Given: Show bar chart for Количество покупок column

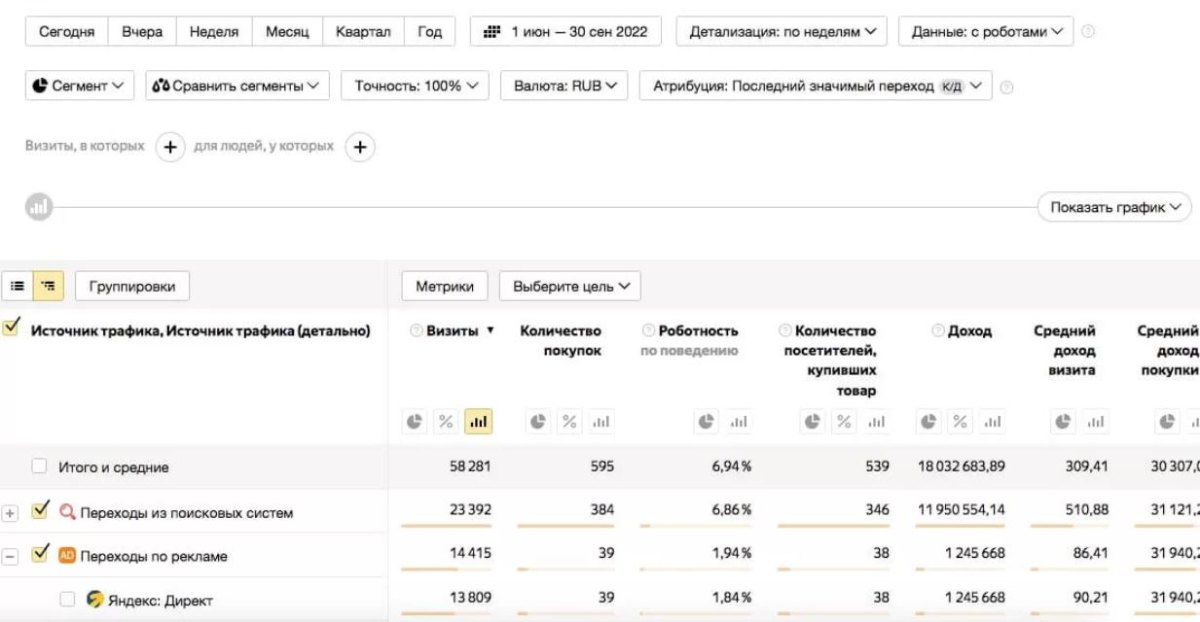Looking at the screenshot, I should pos(600,422).
